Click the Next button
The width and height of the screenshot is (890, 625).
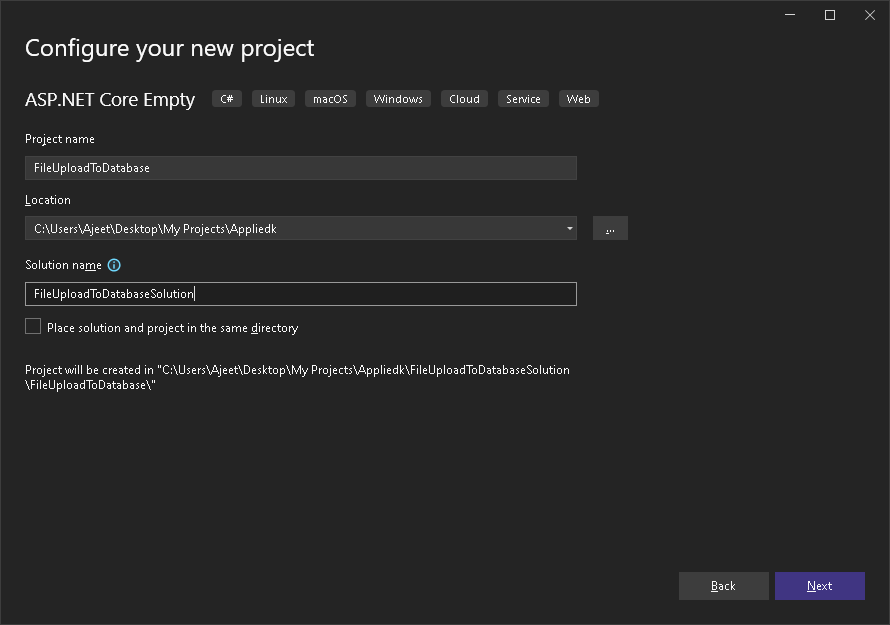click(820, 586)
